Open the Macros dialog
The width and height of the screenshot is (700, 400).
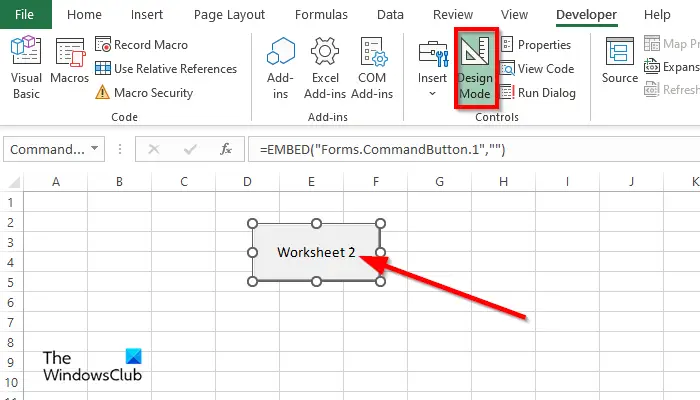click(70, 61)
